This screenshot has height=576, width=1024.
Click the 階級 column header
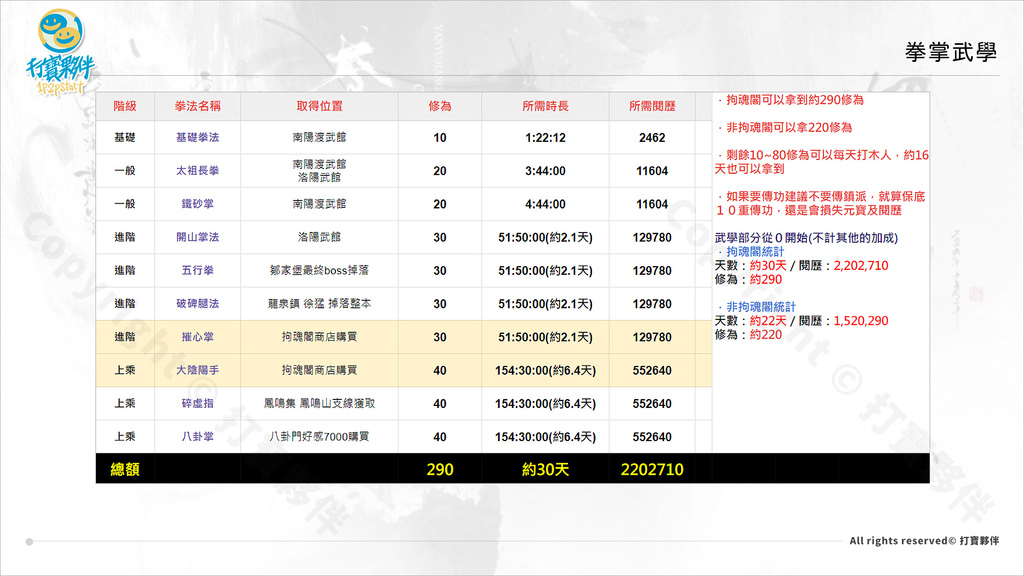pyautogui.click(x=125, y=106)
